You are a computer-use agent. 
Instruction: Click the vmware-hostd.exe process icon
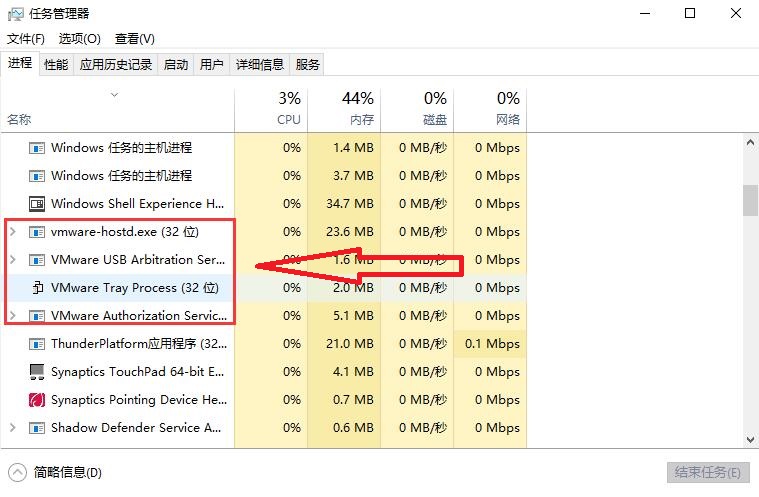37,232
